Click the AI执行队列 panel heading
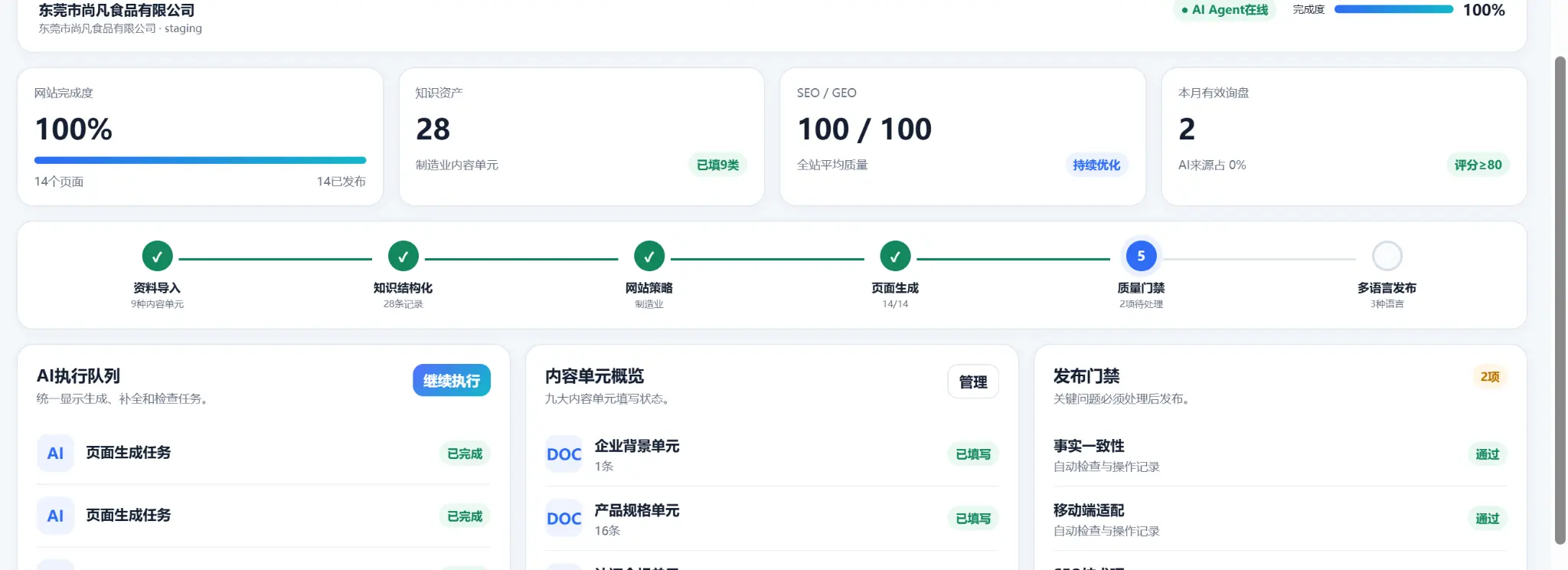The image size is (1568, 570). [x=78, y=376]
